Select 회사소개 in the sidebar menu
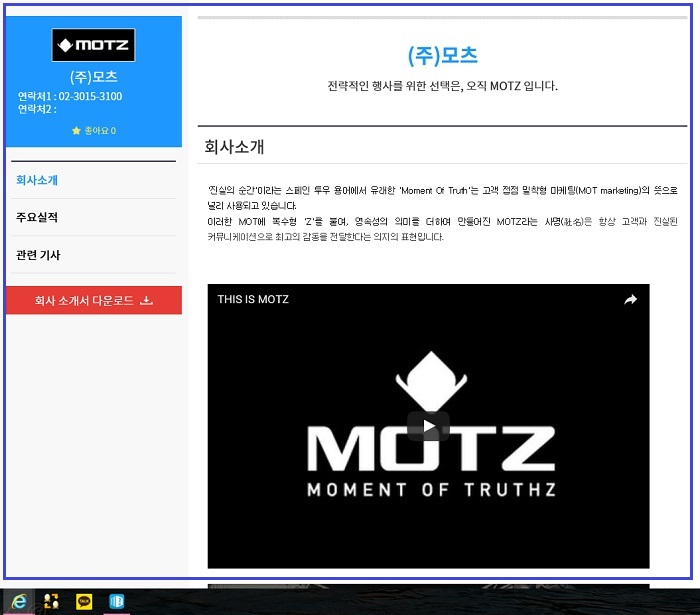The height and width of the screenshot is (615, 700). tap(38, 181)
